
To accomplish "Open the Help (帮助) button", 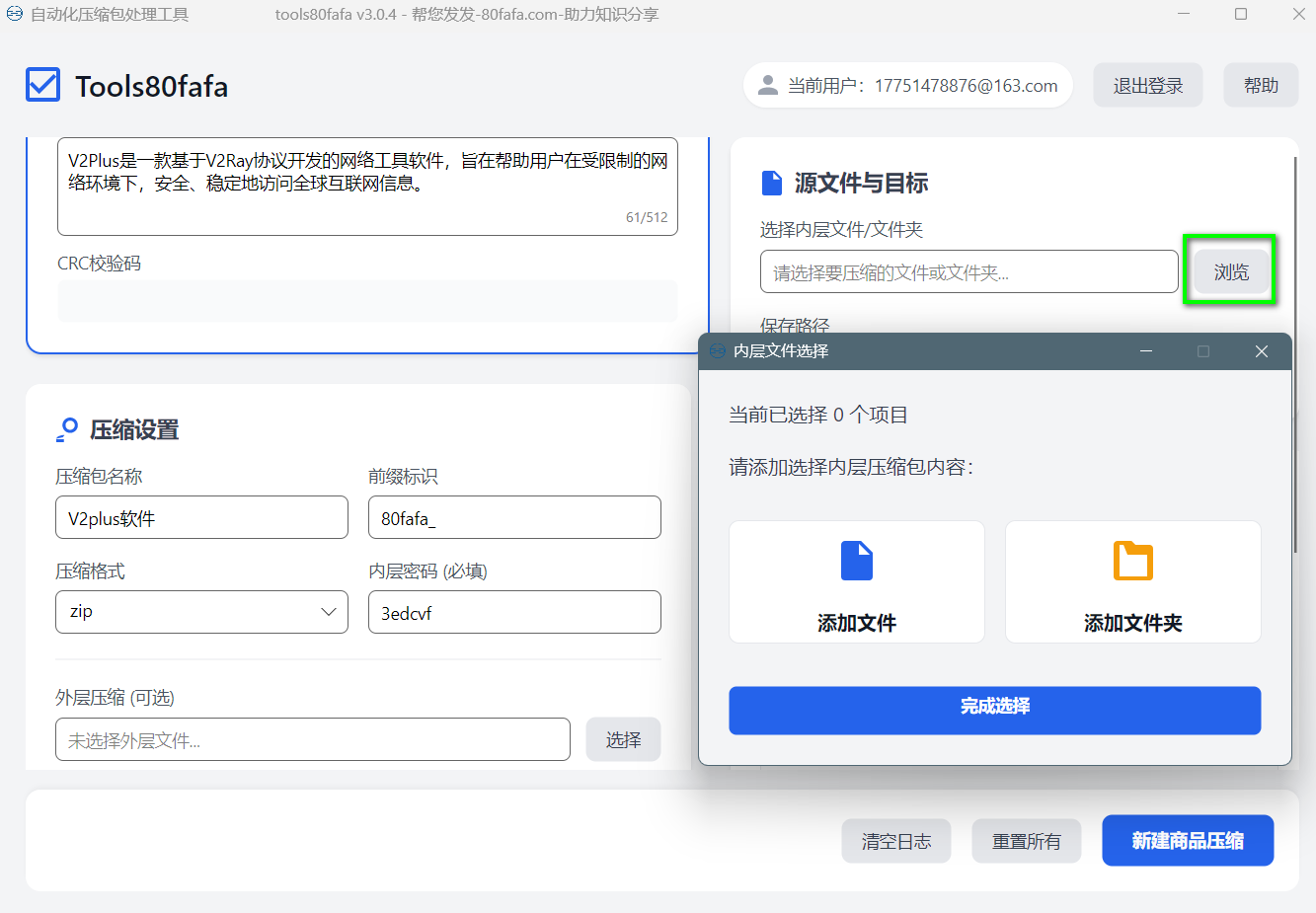I will pyautogui.click(x=1260, y=86).
